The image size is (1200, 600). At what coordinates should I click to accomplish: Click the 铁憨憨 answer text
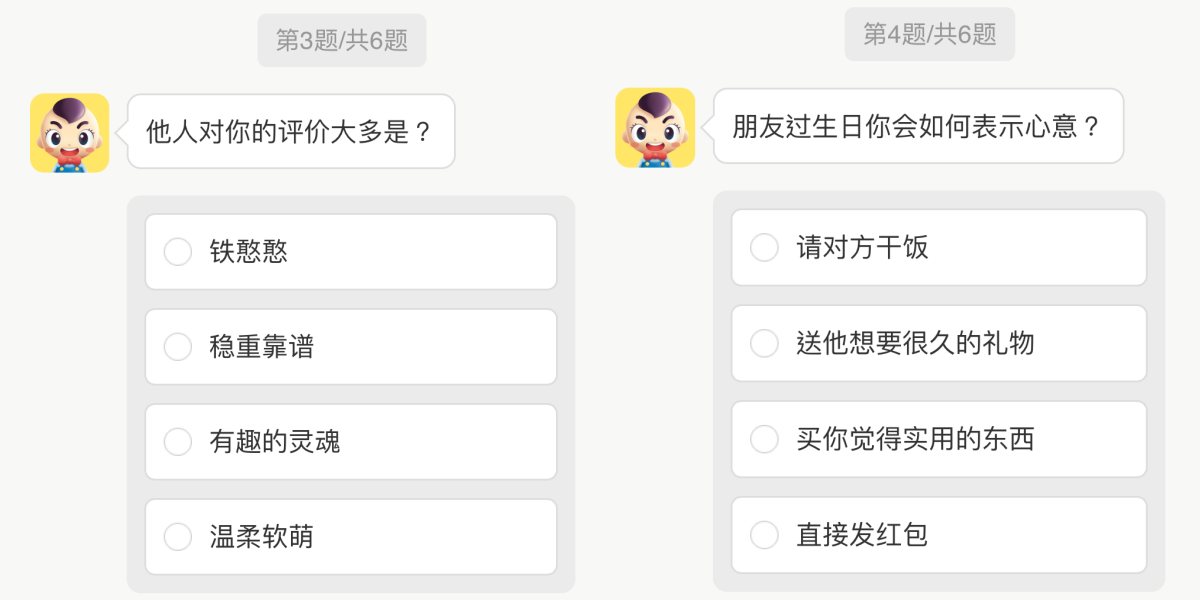pos(249,252)
